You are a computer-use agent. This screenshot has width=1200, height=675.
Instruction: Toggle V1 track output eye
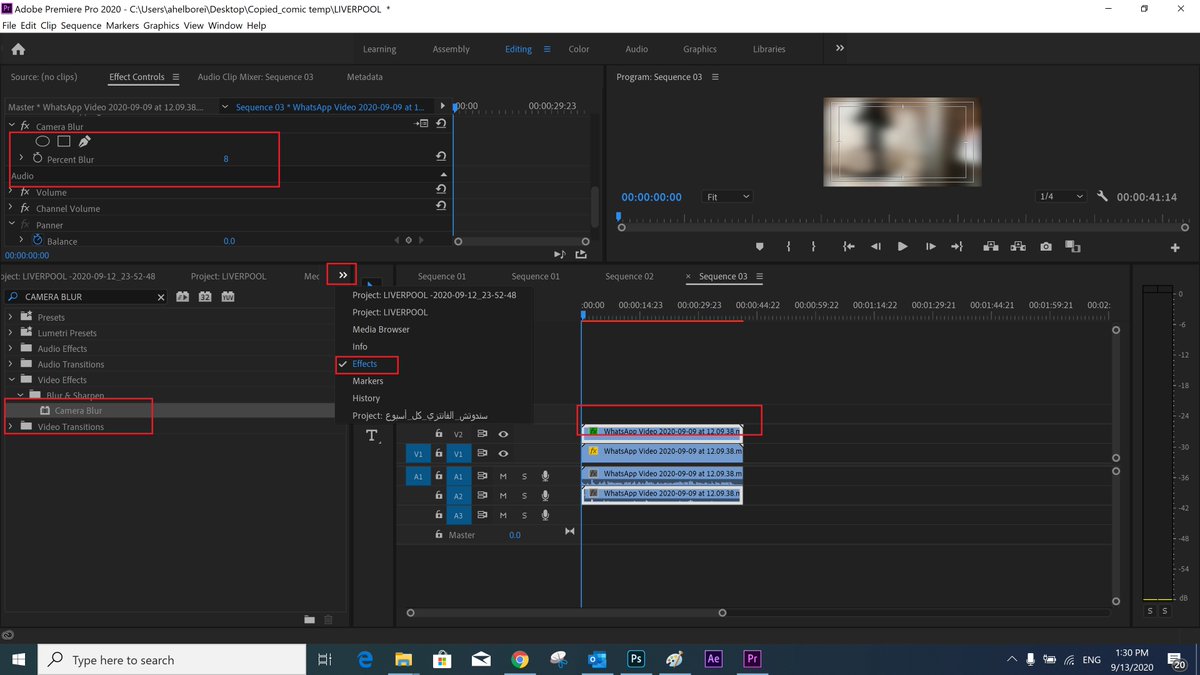point(503,453)
